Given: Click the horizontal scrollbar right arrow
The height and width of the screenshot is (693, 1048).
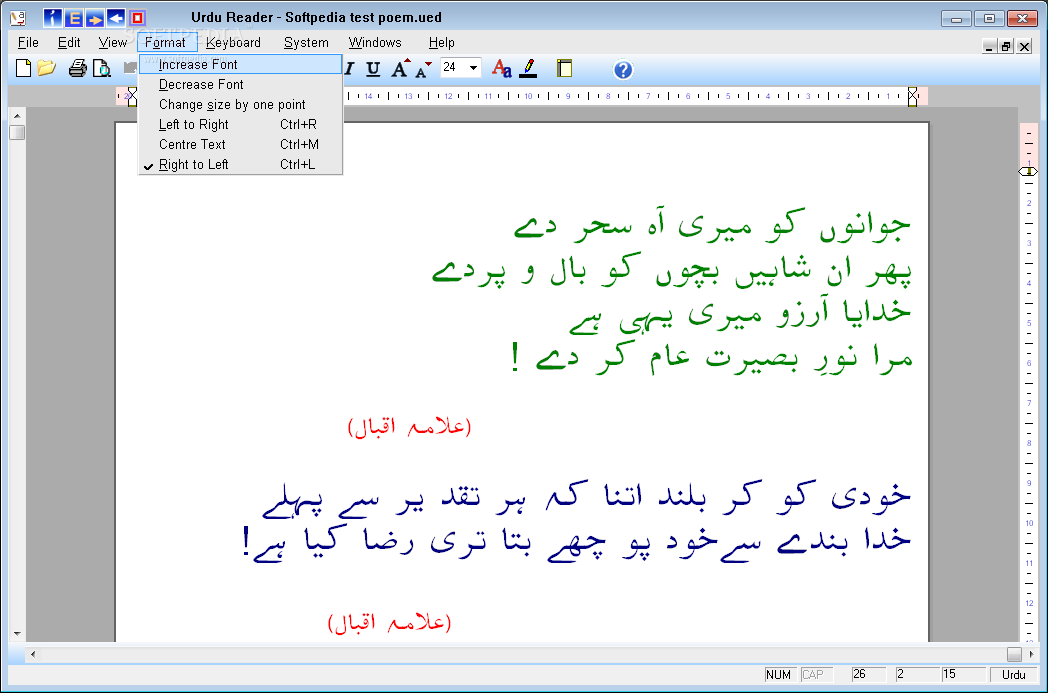Looking at the screenshot, I should pos(1031,654).
